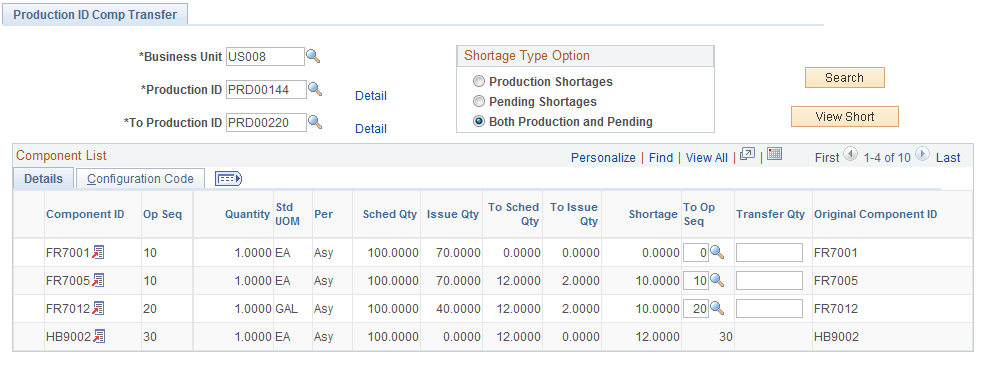Sort by Transfer Qty column header
982x370 pixels.
(x=770, y=214)
